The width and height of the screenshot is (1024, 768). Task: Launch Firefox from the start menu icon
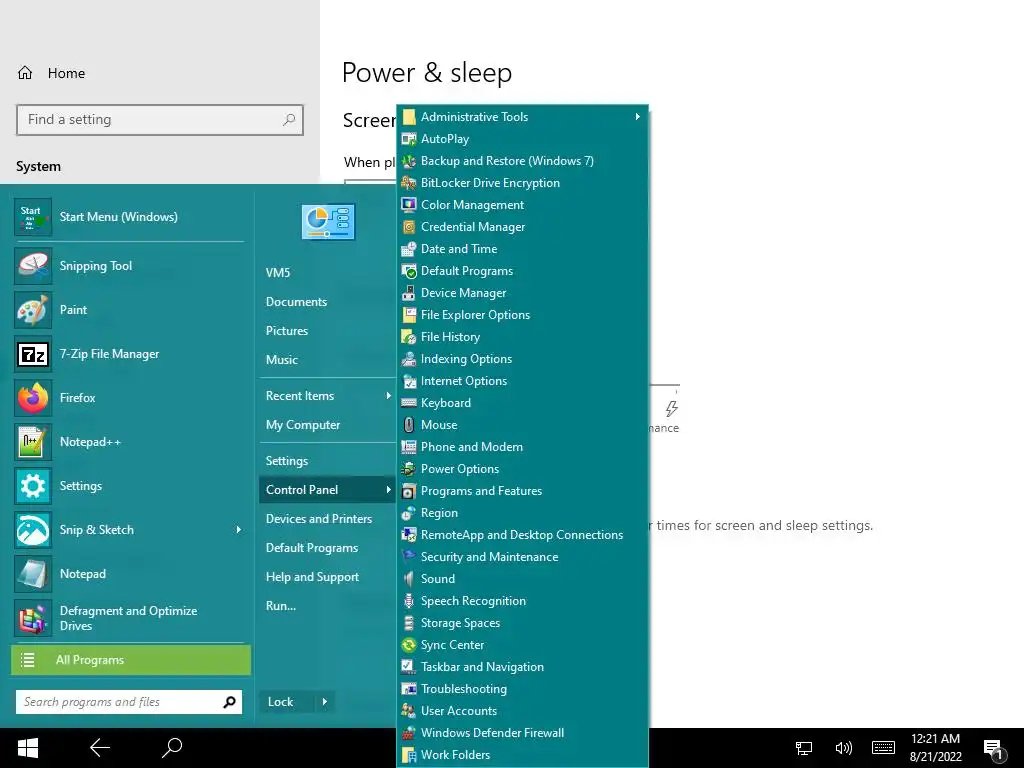click(33, 398)
